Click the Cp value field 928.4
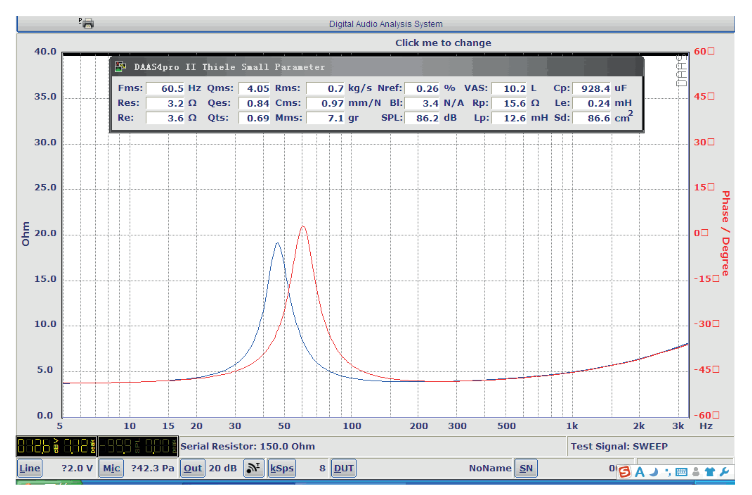Screen dimensions: 752x495 pos(592,88)
